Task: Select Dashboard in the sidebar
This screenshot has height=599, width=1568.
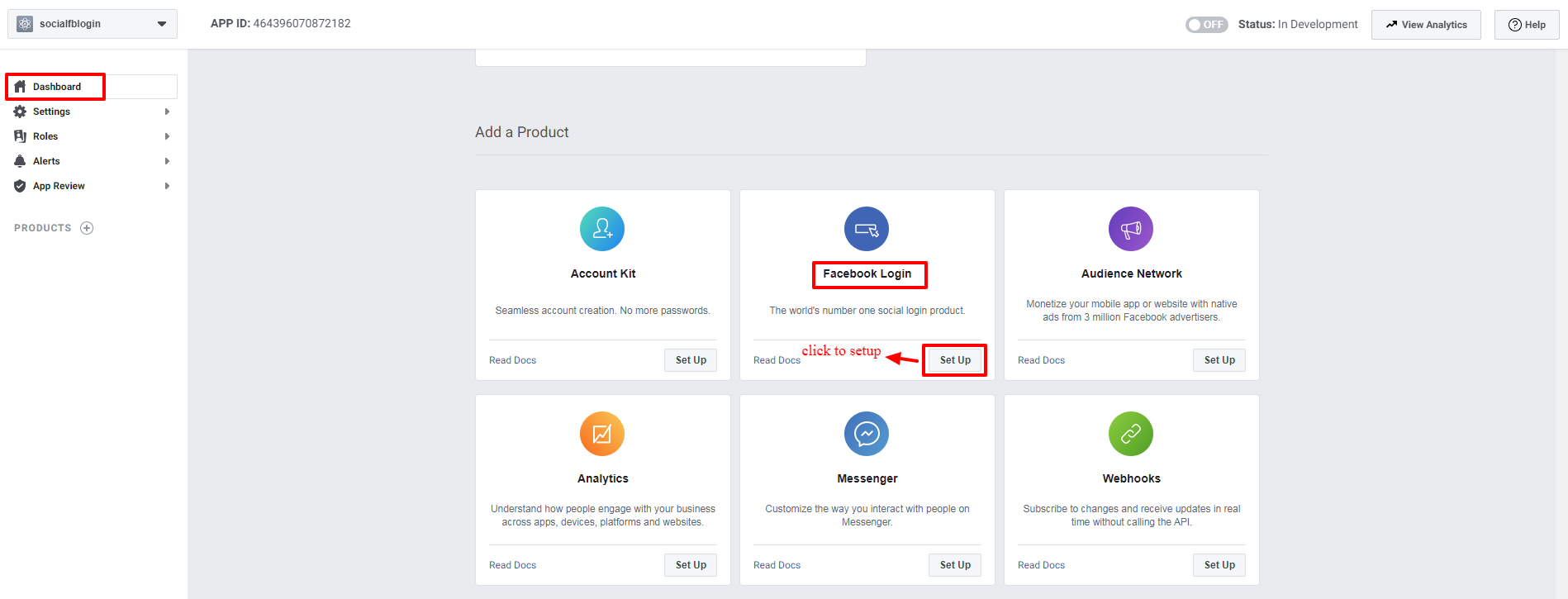Action: point(56,87)
